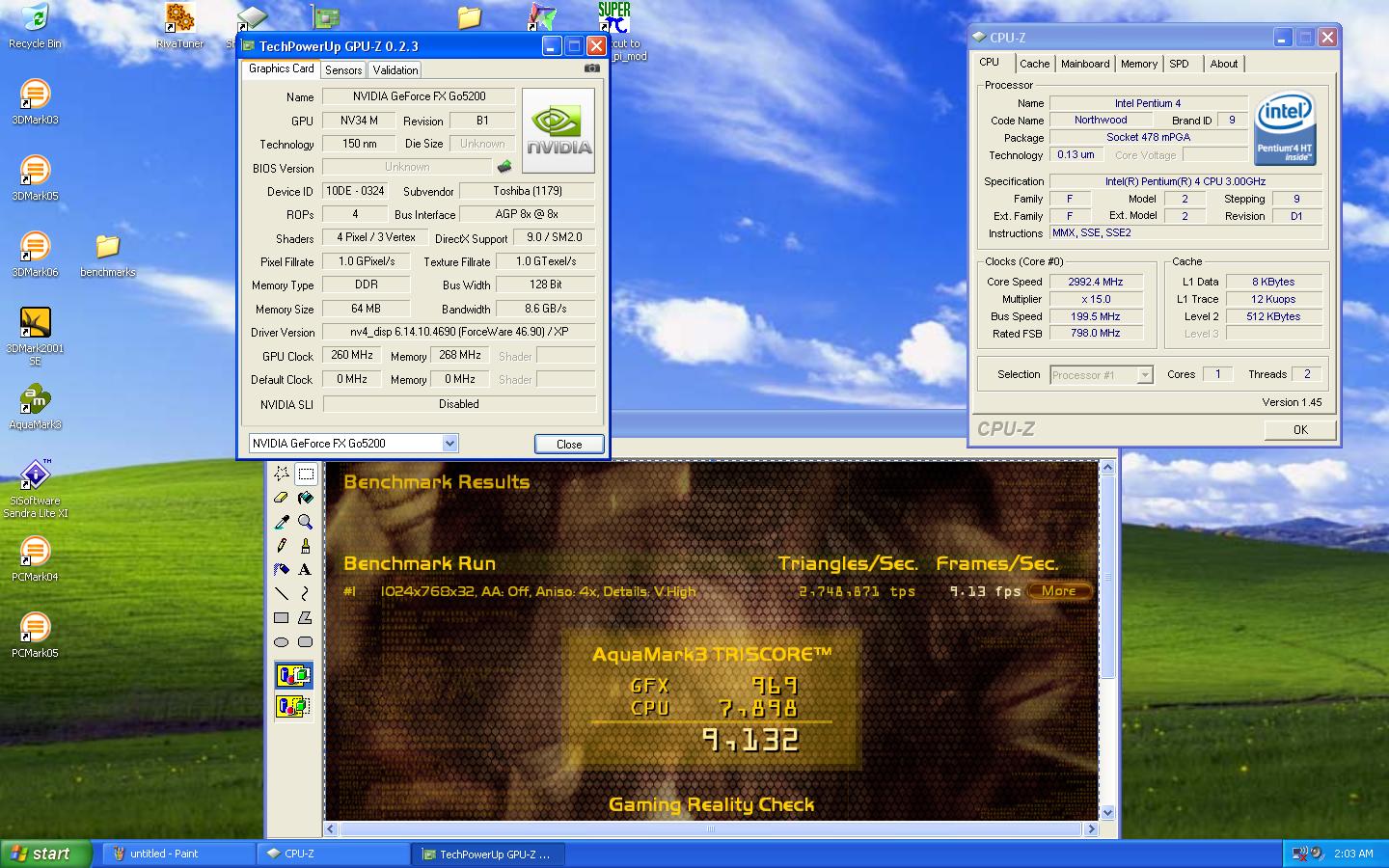
Task: Open the Cache tab in CPU-Z
Action: [x=1034, y=64]
